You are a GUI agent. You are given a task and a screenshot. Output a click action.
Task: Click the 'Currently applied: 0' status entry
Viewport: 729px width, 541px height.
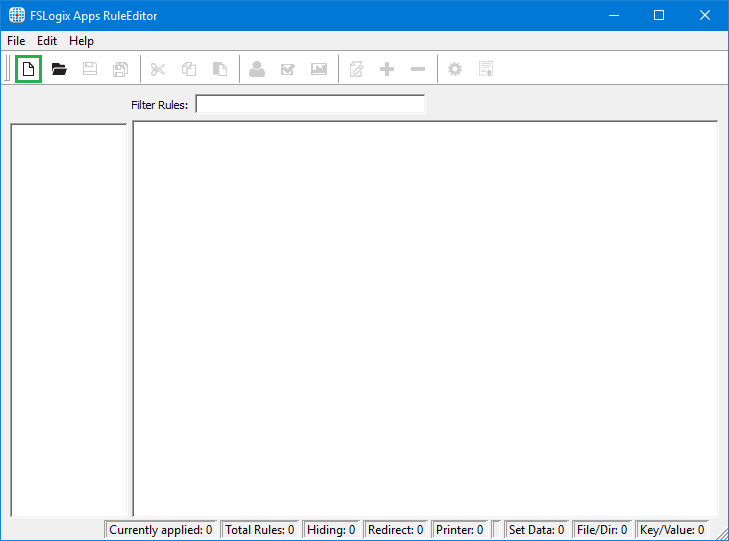(x=160, y=530)
